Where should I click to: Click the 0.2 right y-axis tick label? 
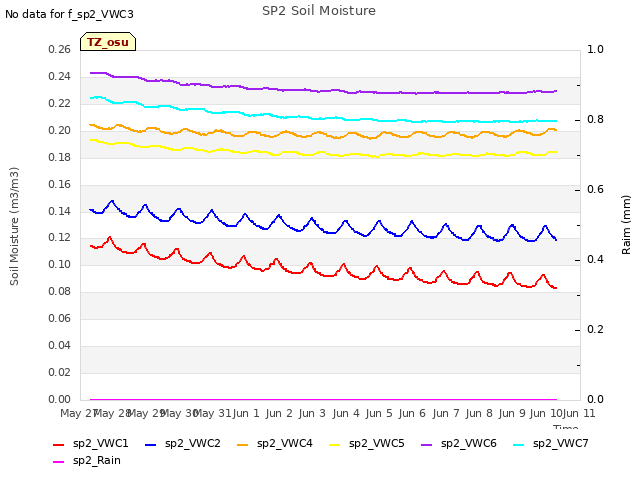[595, 329]
